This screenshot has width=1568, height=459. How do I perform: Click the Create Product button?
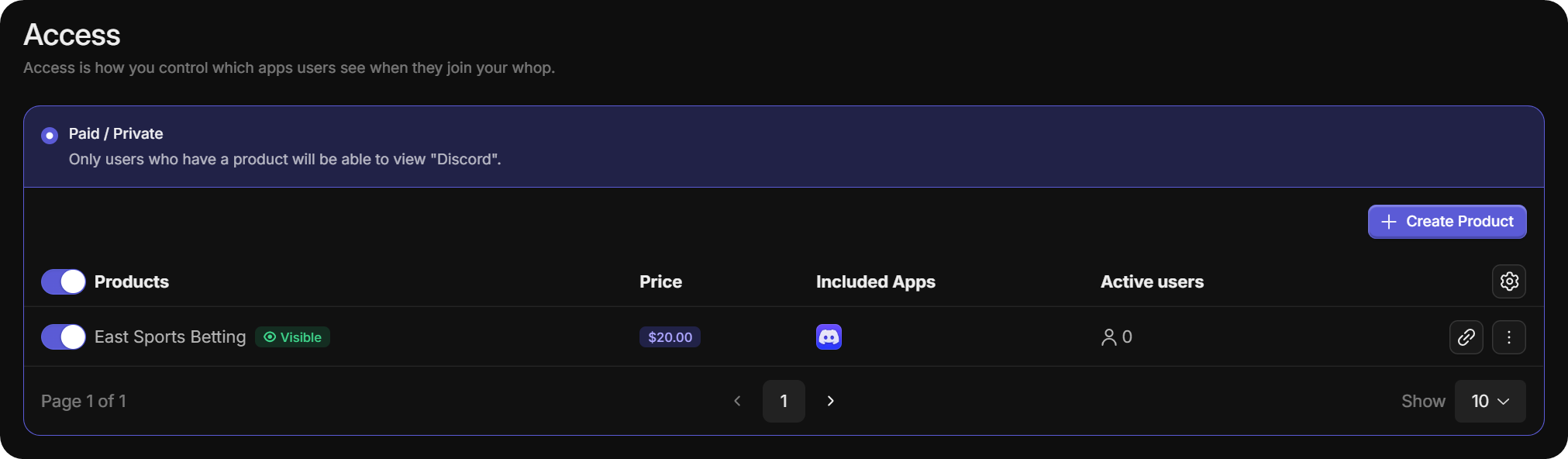point(1446,221)
